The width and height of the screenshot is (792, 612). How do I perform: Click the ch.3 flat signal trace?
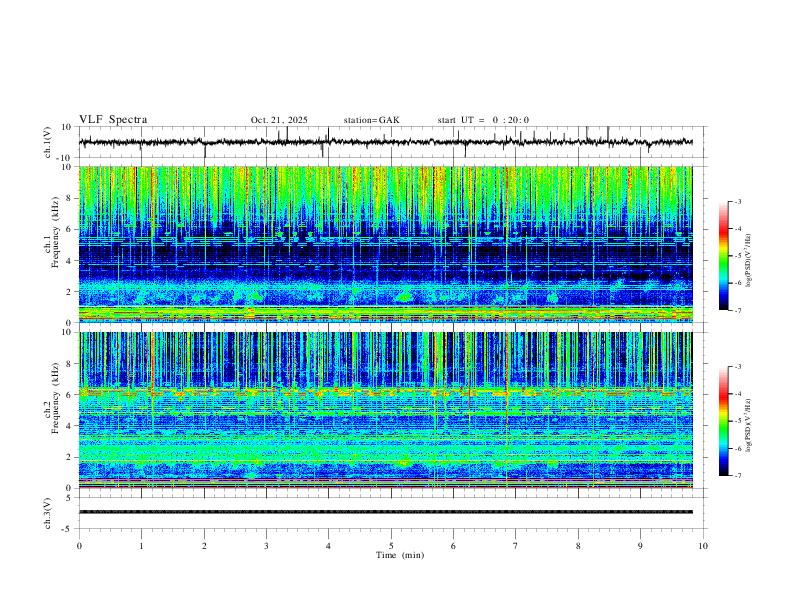(386, 512)
